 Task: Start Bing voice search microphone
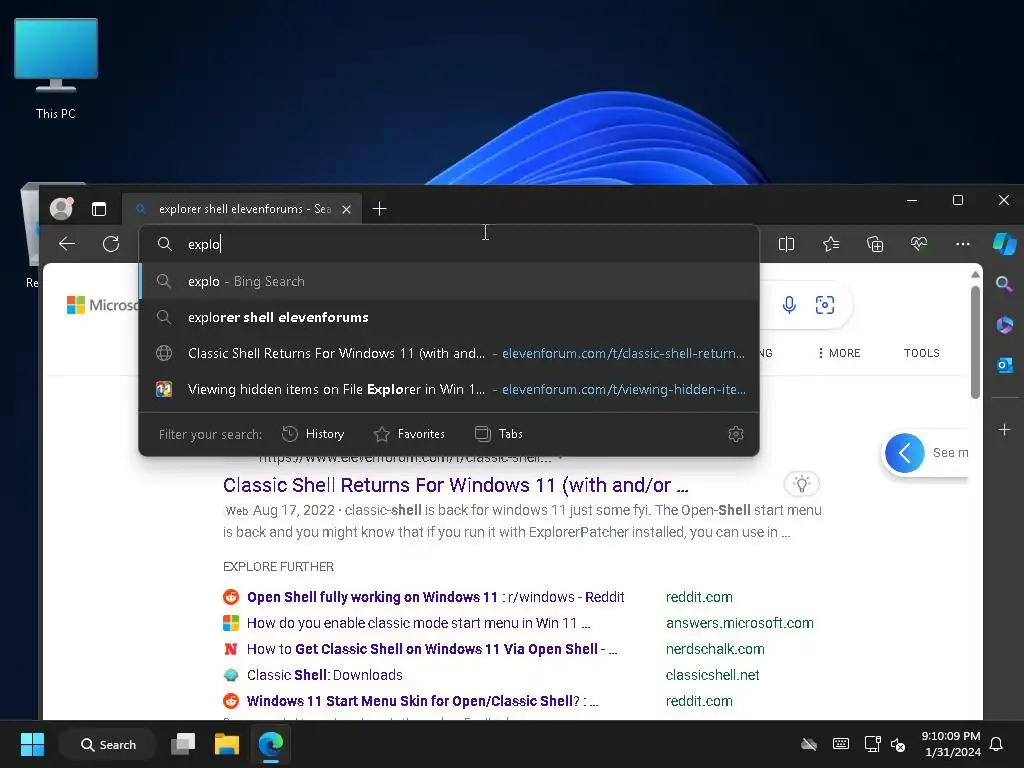tap(789, 305)
